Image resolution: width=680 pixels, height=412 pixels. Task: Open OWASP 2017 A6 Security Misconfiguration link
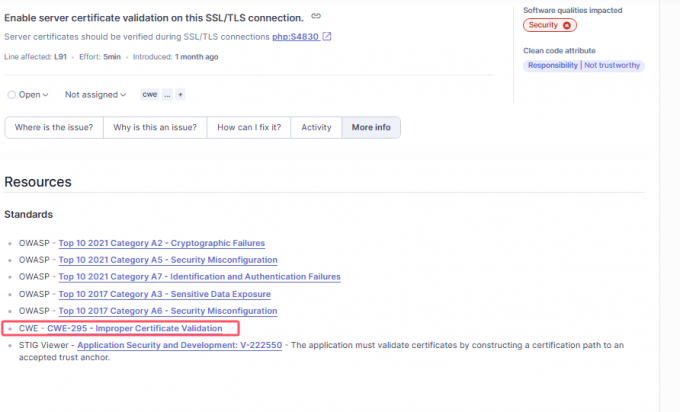pyautogui.click(x=168, y=311)
